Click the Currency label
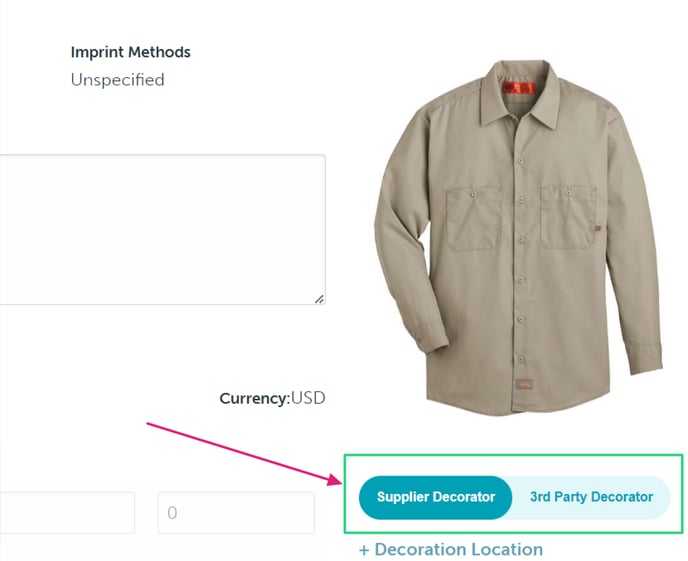Image resolution: width=688 pixels, height=561 pixels. 253,398
